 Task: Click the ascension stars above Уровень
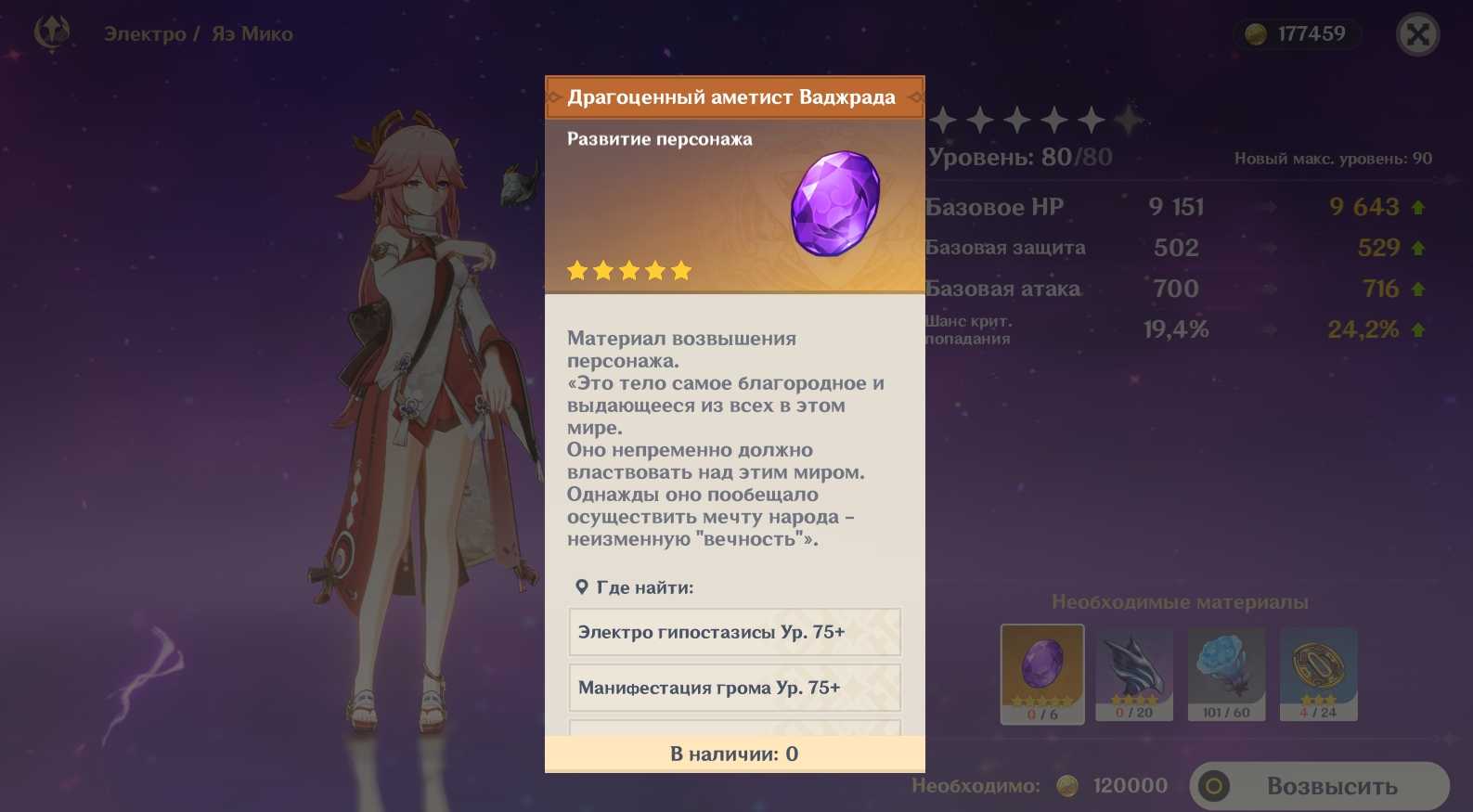click(x=1036, y=120)
